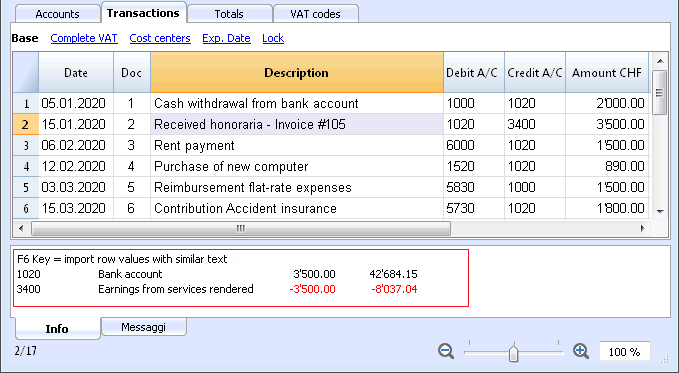Click debit account cell 5830
This screenshot has height=373, width=679.
tap(474, 188)
